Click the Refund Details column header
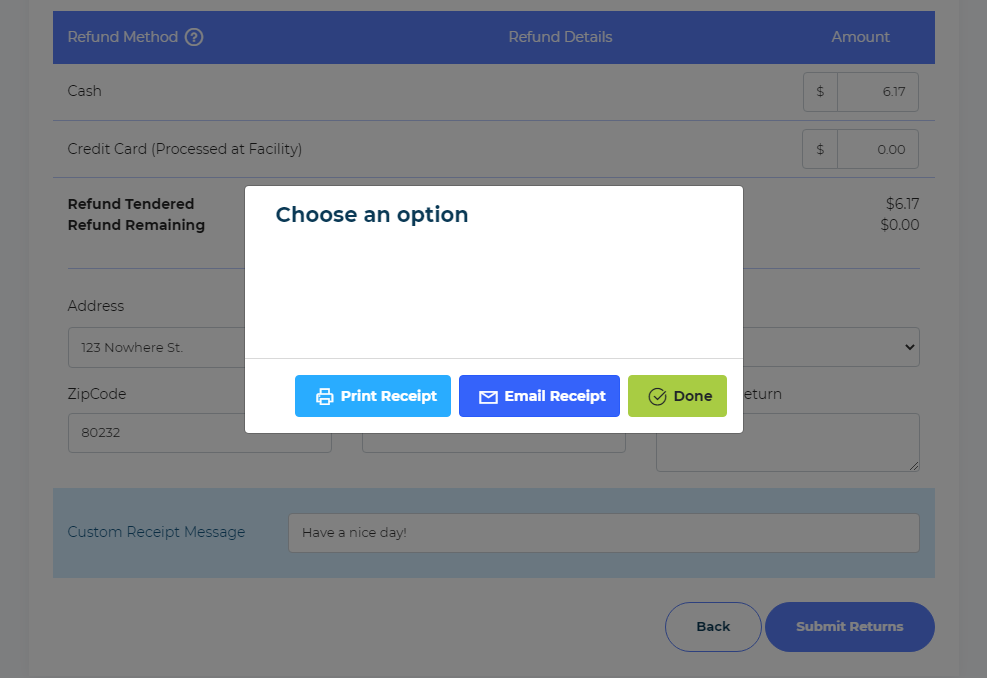 coord(560,37)
